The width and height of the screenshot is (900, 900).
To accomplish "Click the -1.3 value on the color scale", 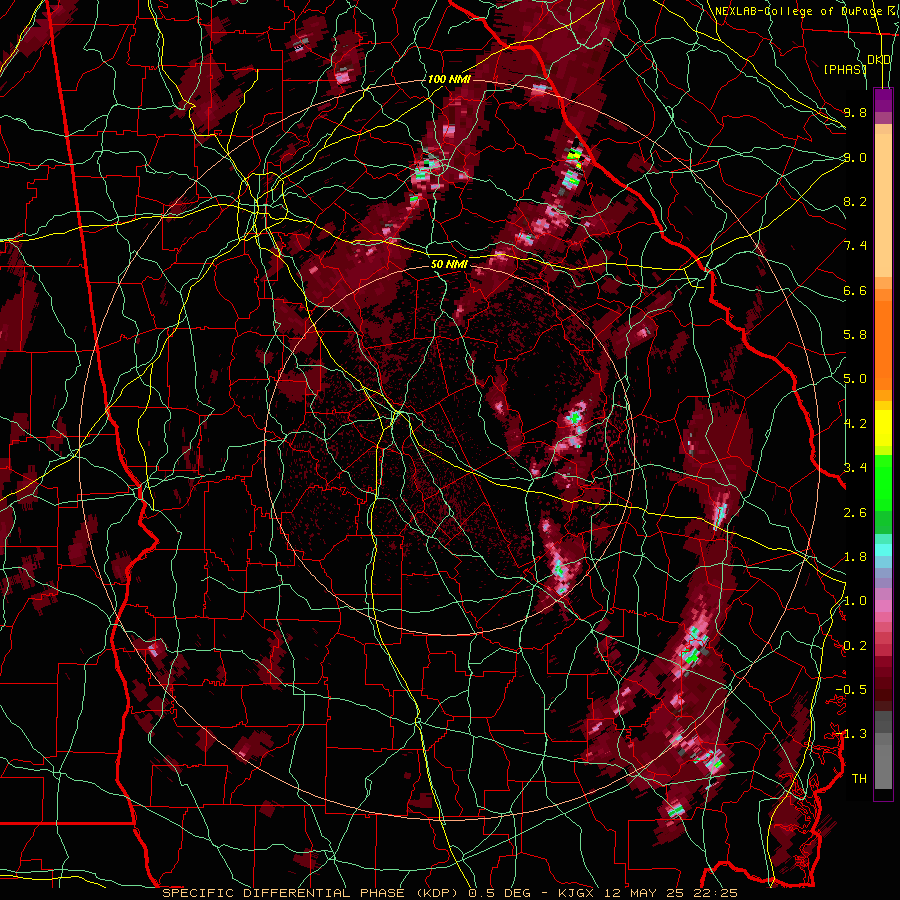I will [851, 734].
